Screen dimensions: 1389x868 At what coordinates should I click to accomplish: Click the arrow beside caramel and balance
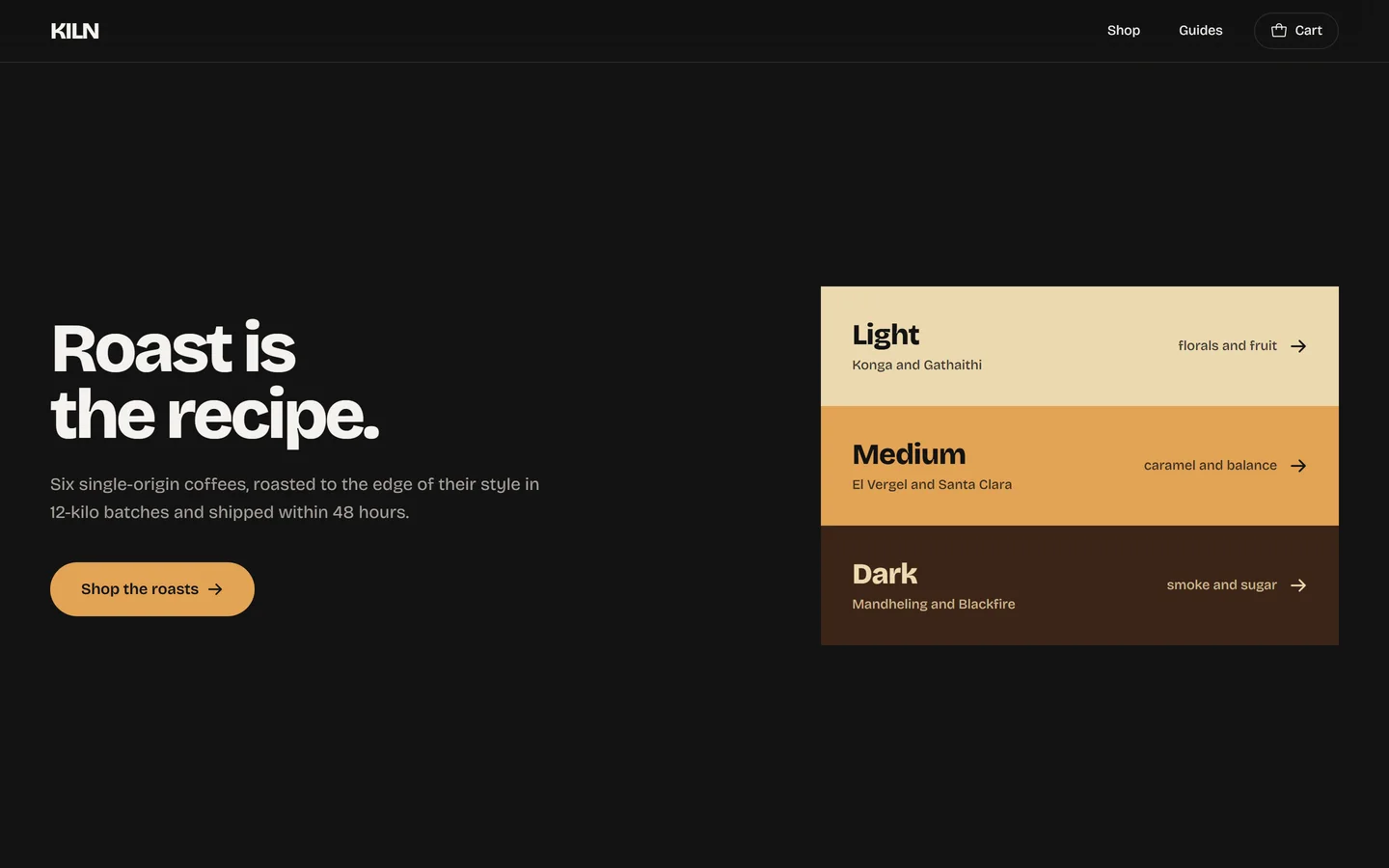[x=1298, y=466]
